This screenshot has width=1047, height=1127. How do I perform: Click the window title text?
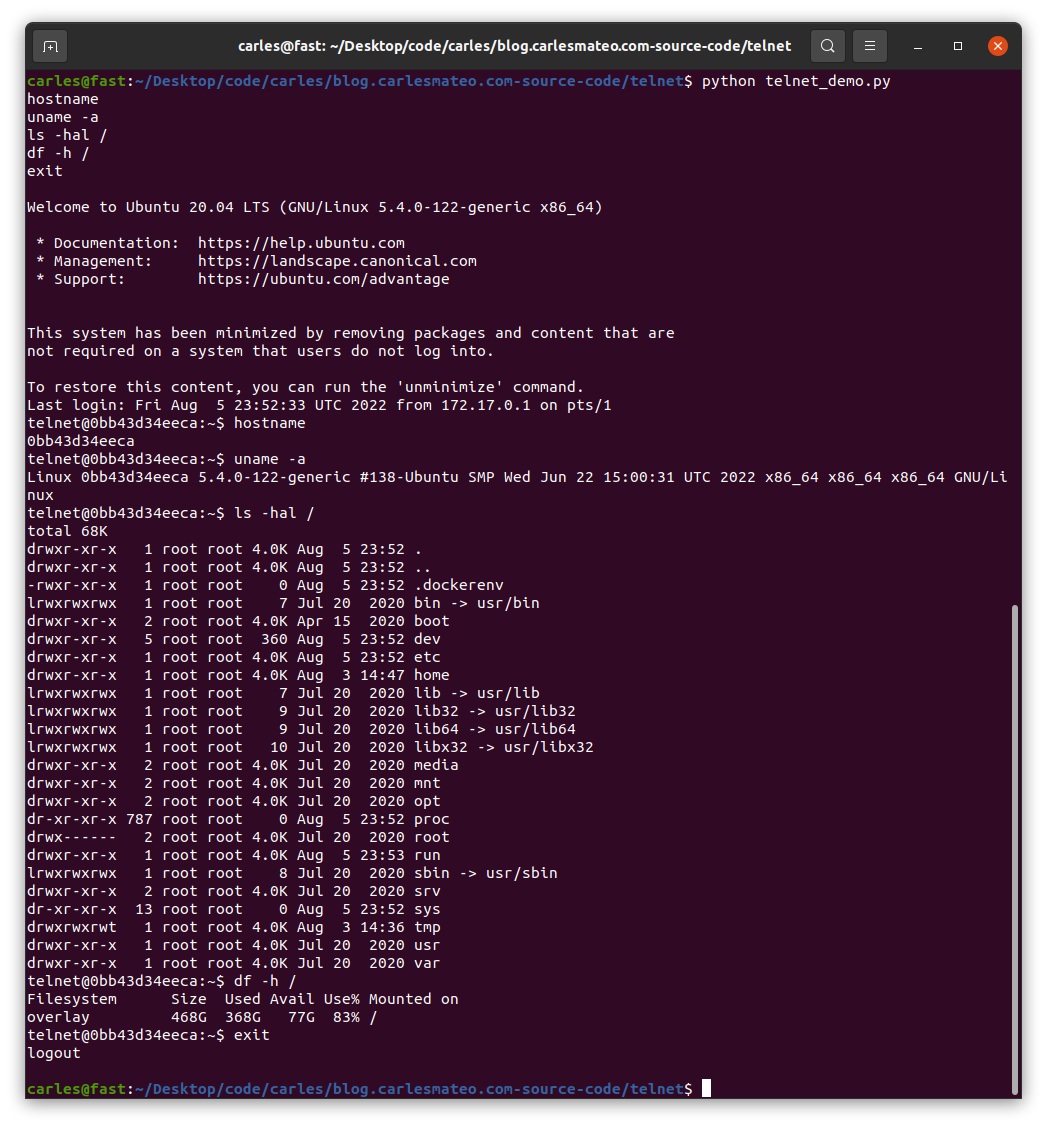pos(515,47)
